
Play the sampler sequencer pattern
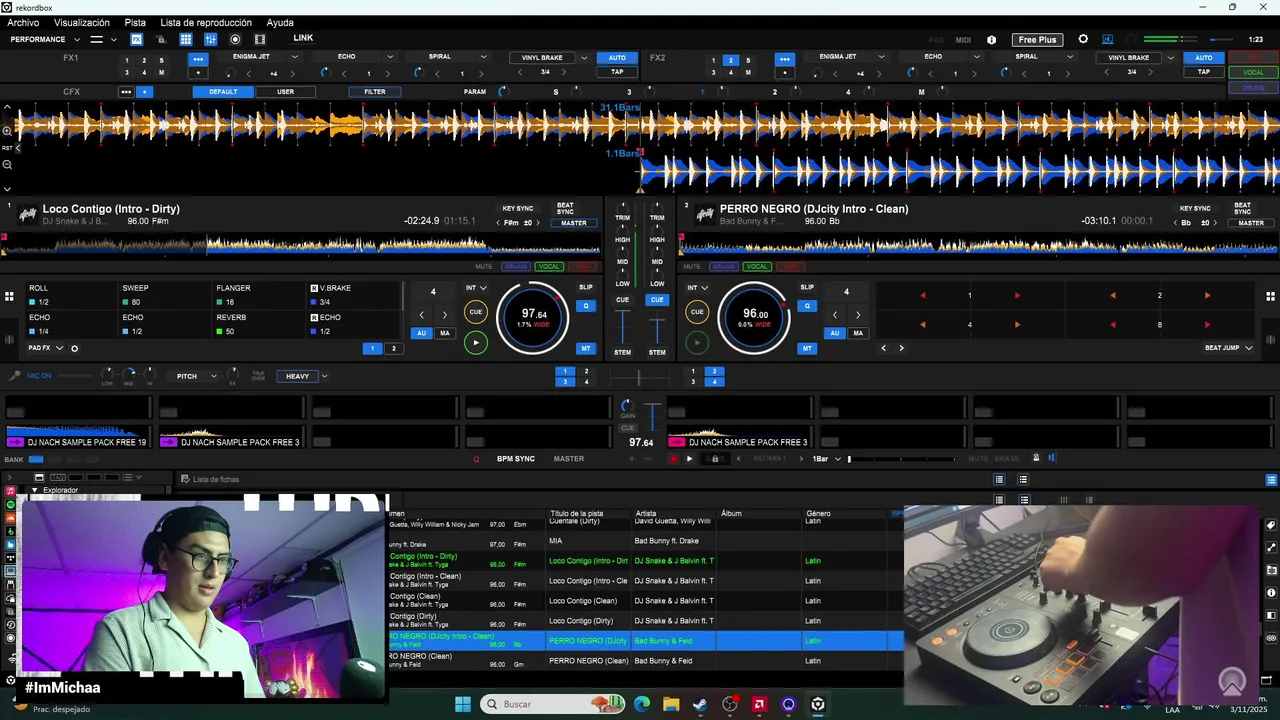pos(689,459)
